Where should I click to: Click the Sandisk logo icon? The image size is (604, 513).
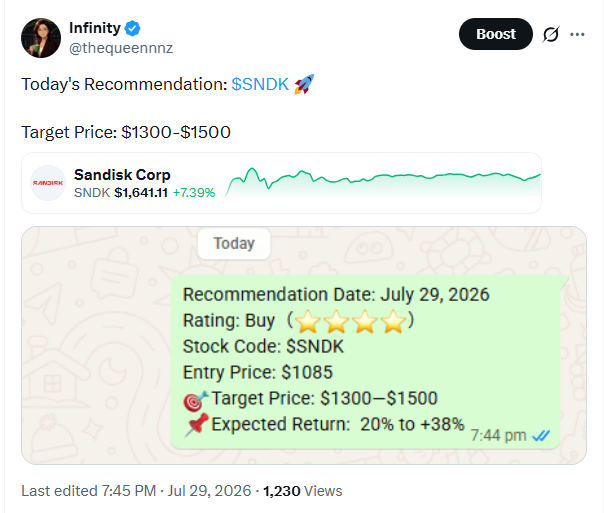[x=48, y=183]
